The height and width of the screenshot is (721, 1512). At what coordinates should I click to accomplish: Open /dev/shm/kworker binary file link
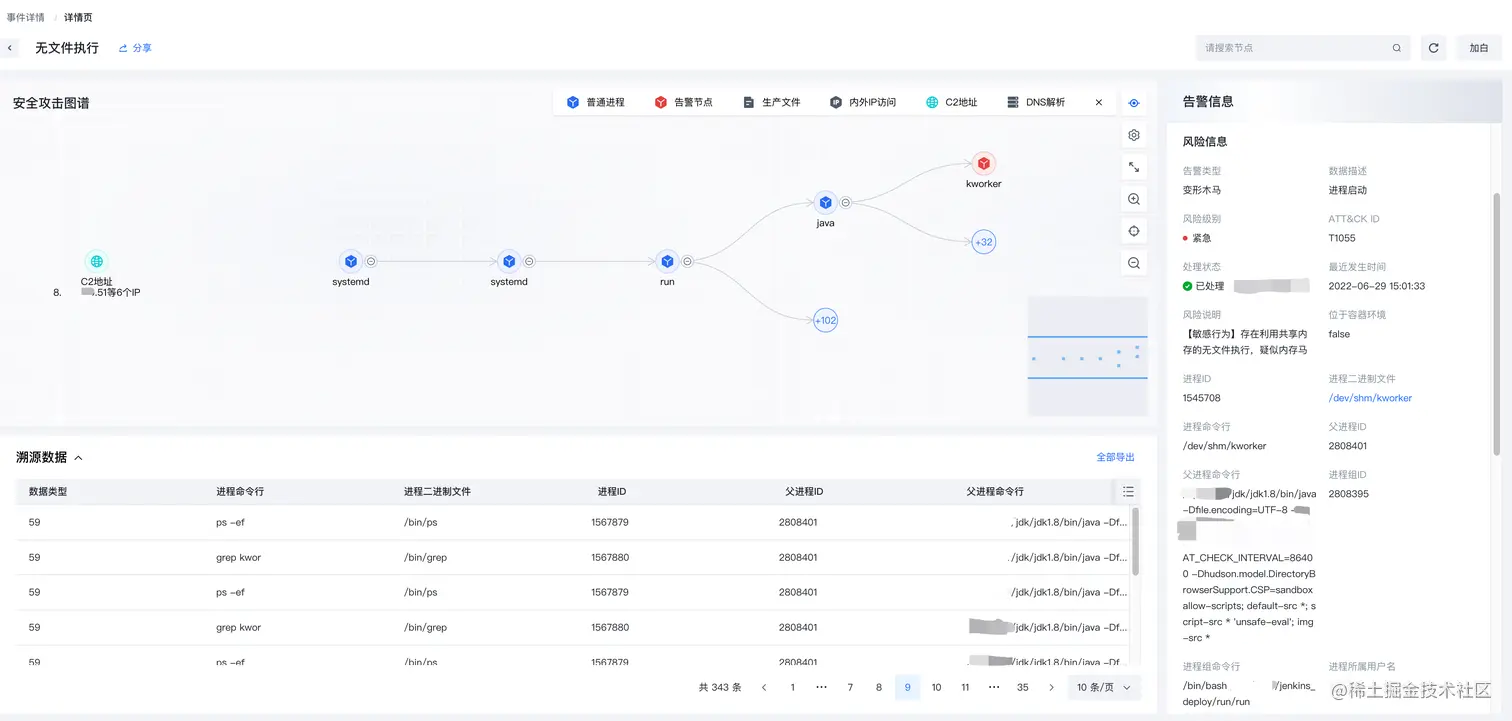[x=1370, y=398]
